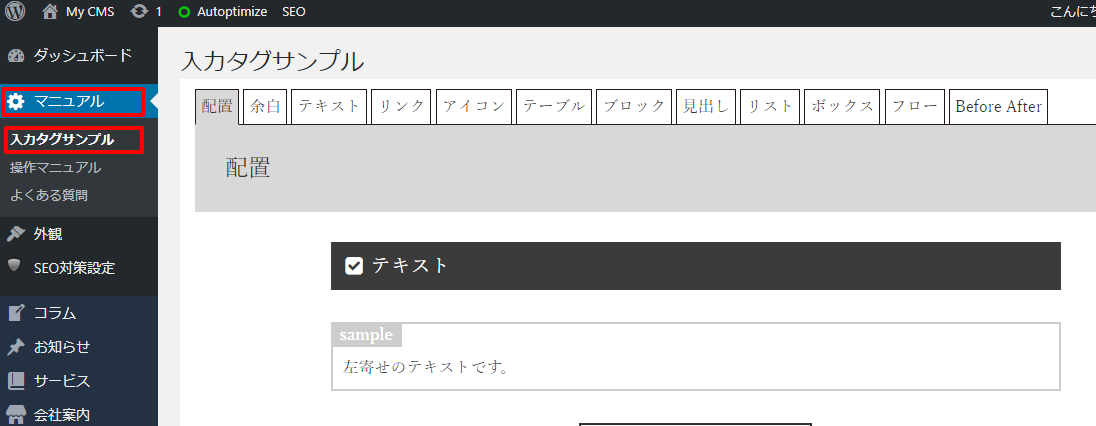Image resolution: width=1096 pixels, height=426 pixels.
Task: Open the コラム edit icon
Action: pos(16,313)
